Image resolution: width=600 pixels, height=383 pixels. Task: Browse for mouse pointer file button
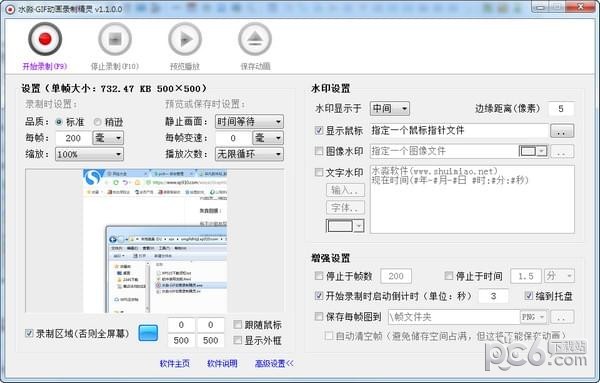pos(562,131)
